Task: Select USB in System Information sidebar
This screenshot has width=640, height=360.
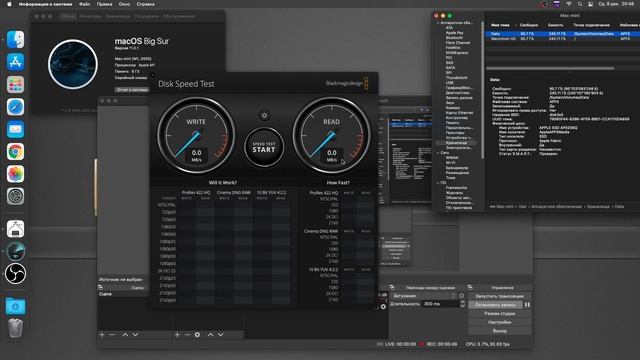Action: point(449,82)
